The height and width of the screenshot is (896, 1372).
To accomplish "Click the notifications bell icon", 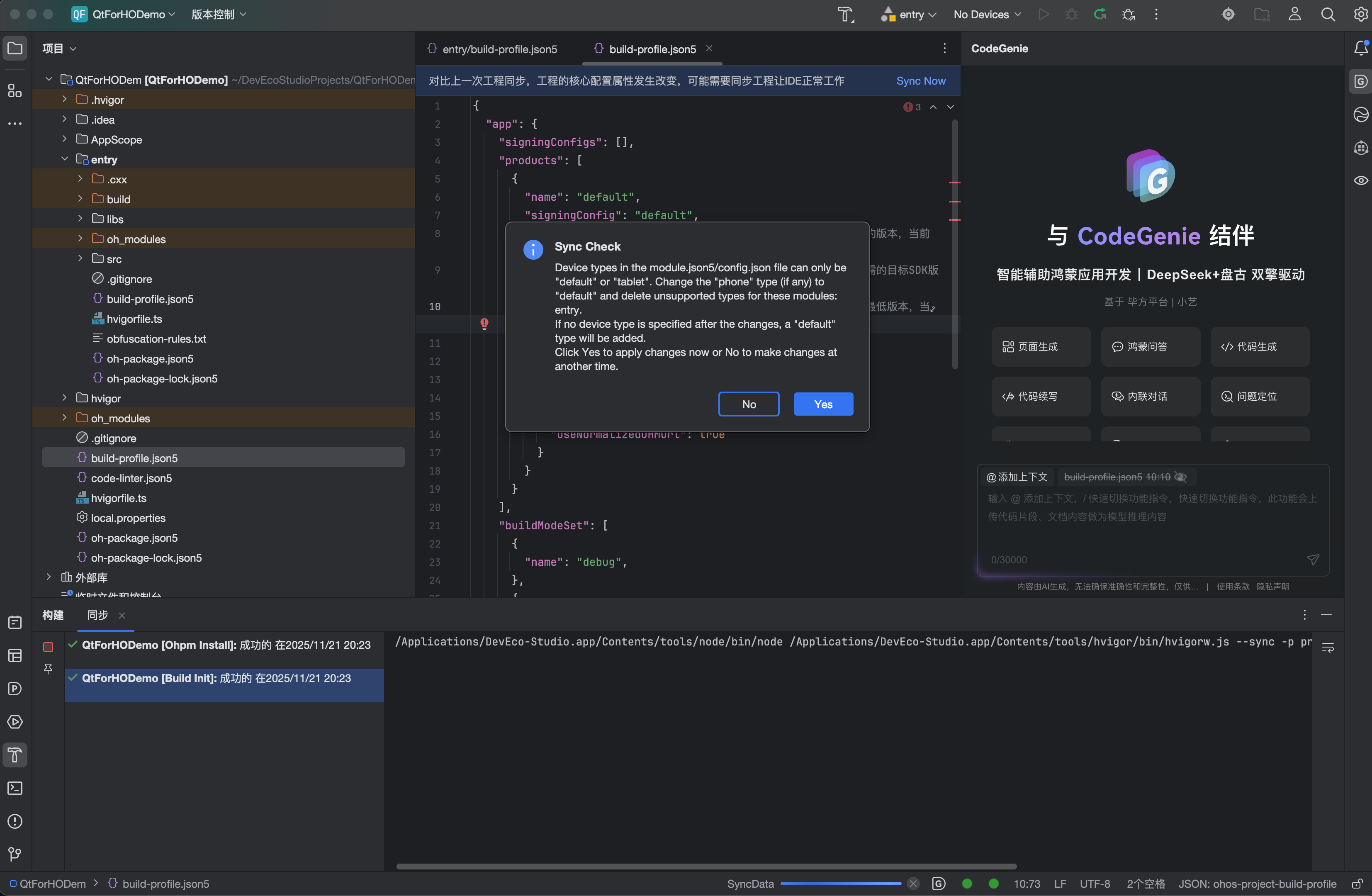I will [1360, 49].
